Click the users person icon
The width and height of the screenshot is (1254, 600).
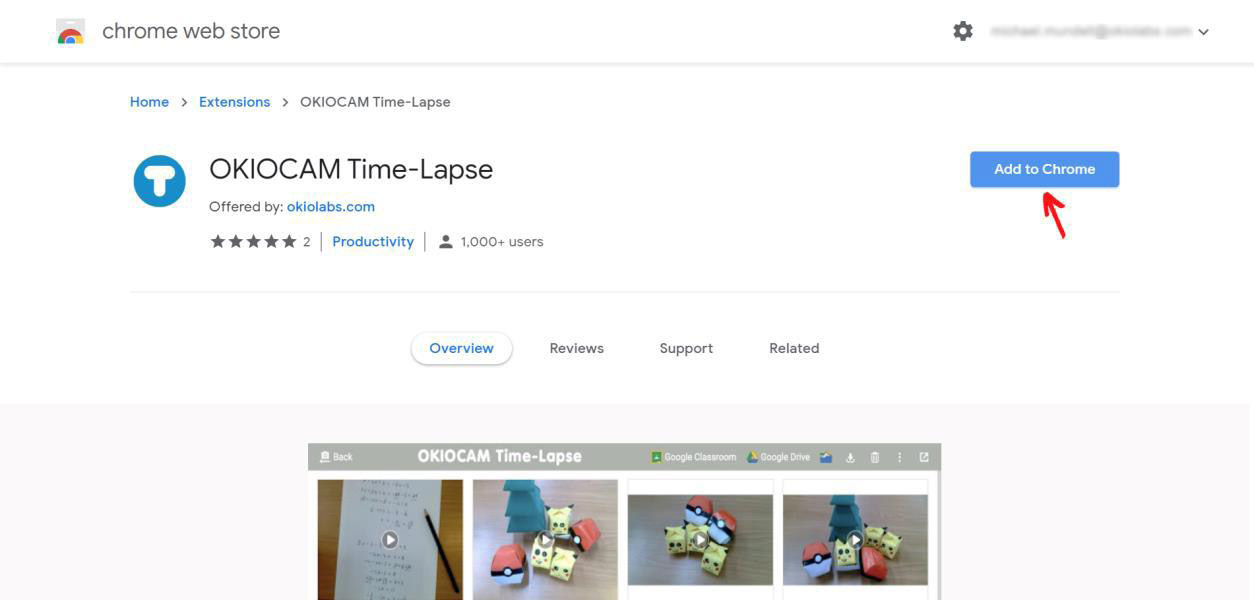coord(446,241)
